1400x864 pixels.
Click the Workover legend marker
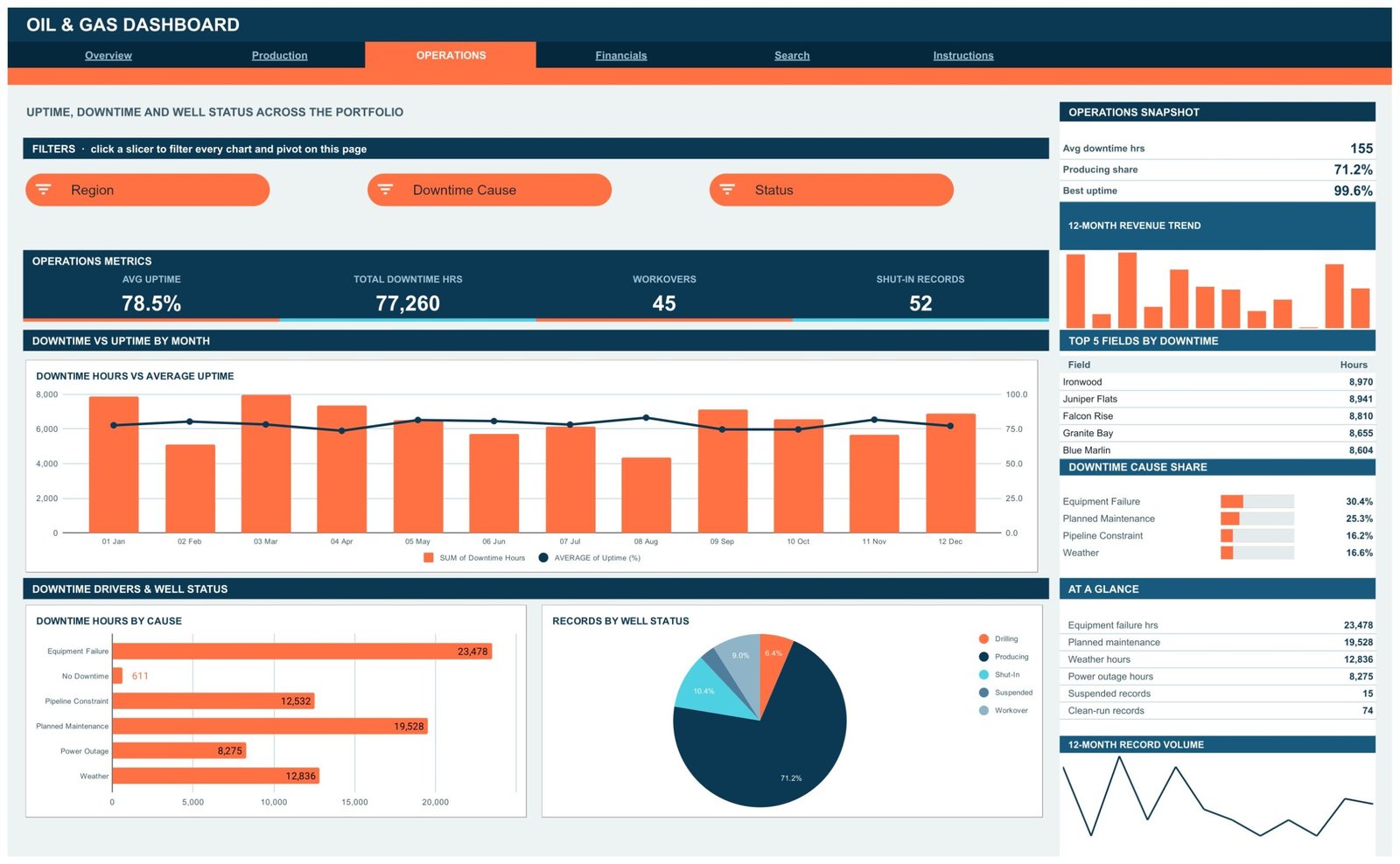pos(983,710)
